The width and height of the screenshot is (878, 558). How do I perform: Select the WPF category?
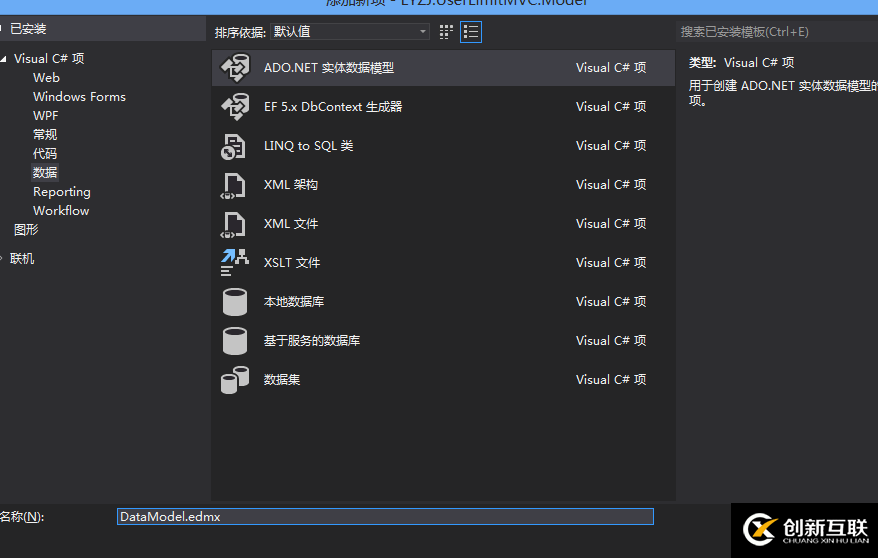coord(46,116)
